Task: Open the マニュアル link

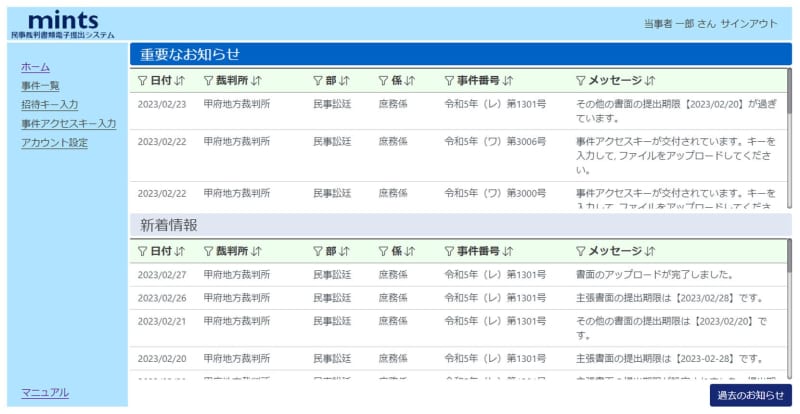Action: (45, 393)
